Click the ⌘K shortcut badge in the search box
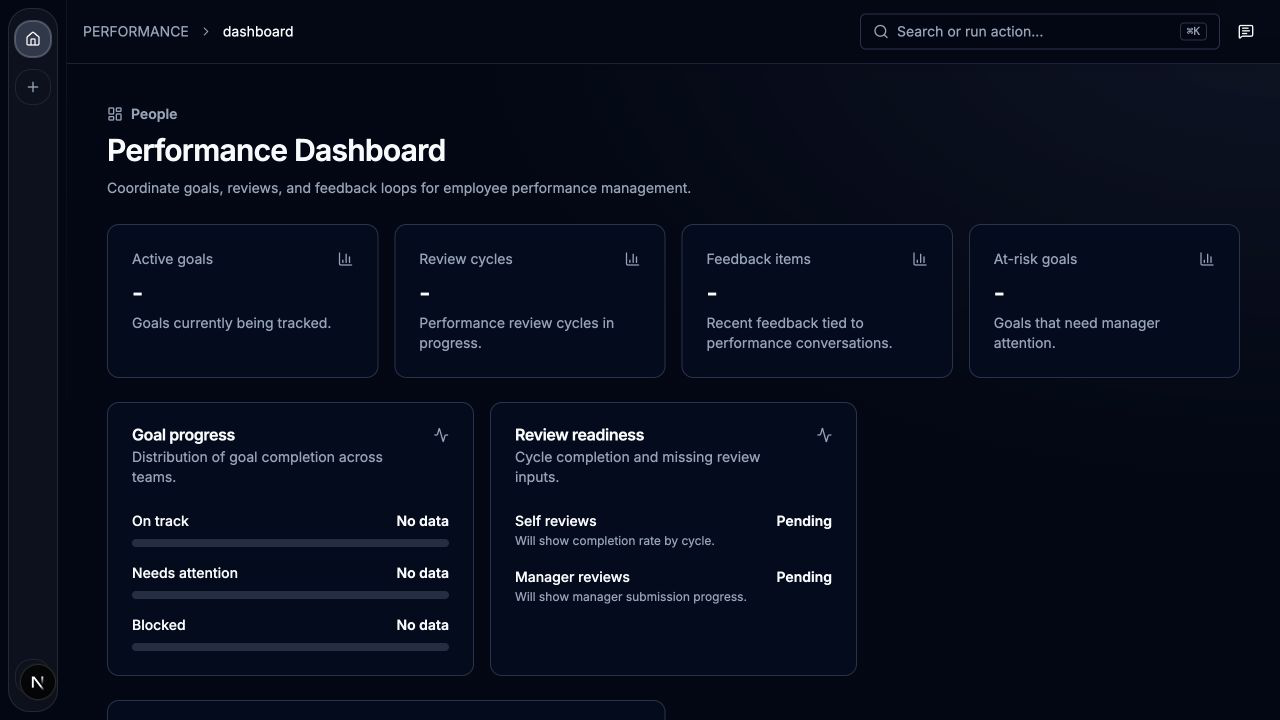Viewport: 1280px width, 720px height. click(x=1193, y=32)
